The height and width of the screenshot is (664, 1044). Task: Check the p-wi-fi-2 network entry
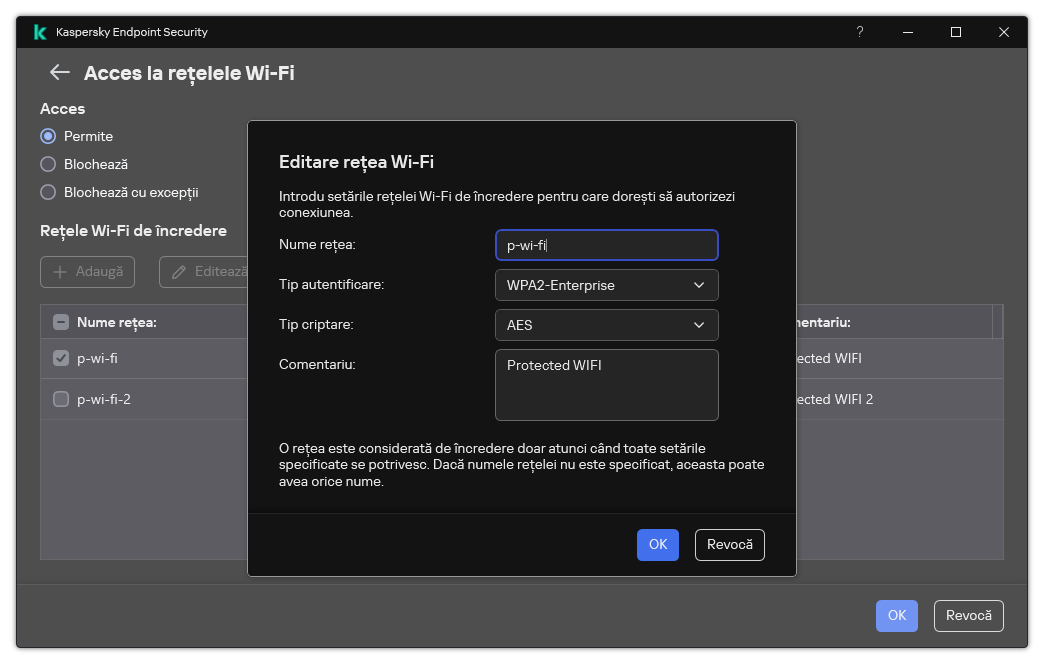point(60,399)
